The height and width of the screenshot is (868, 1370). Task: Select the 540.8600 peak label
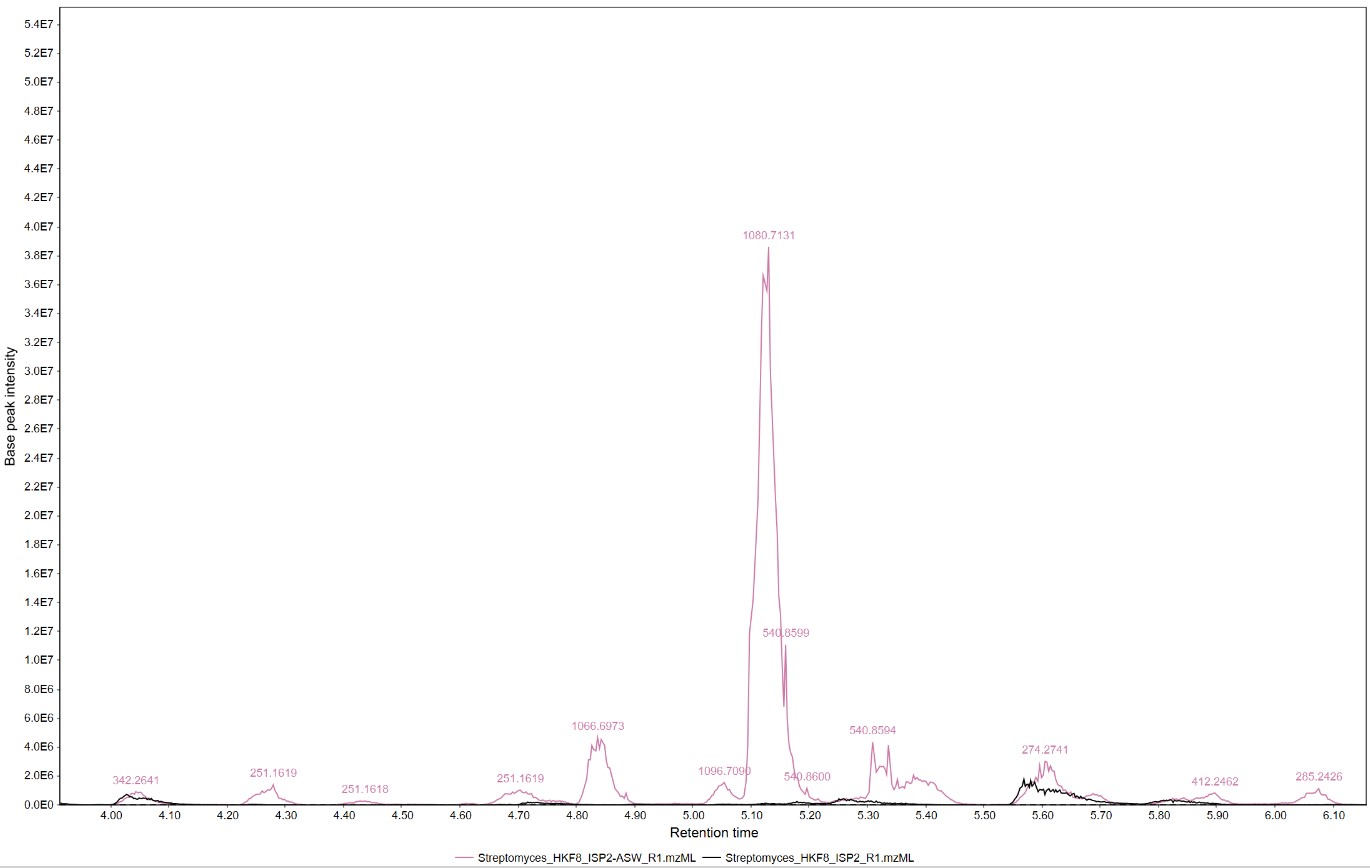(x=806, y=775)
